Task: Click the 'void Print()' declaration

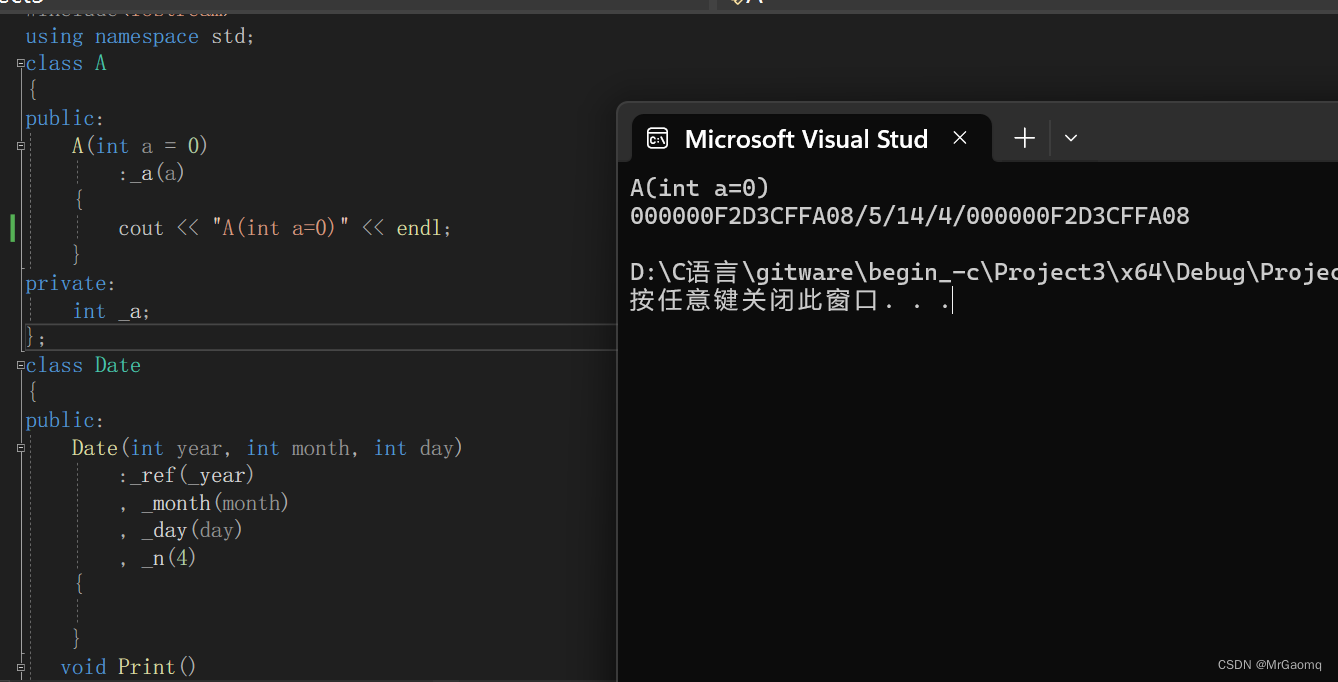Action: 128,666
